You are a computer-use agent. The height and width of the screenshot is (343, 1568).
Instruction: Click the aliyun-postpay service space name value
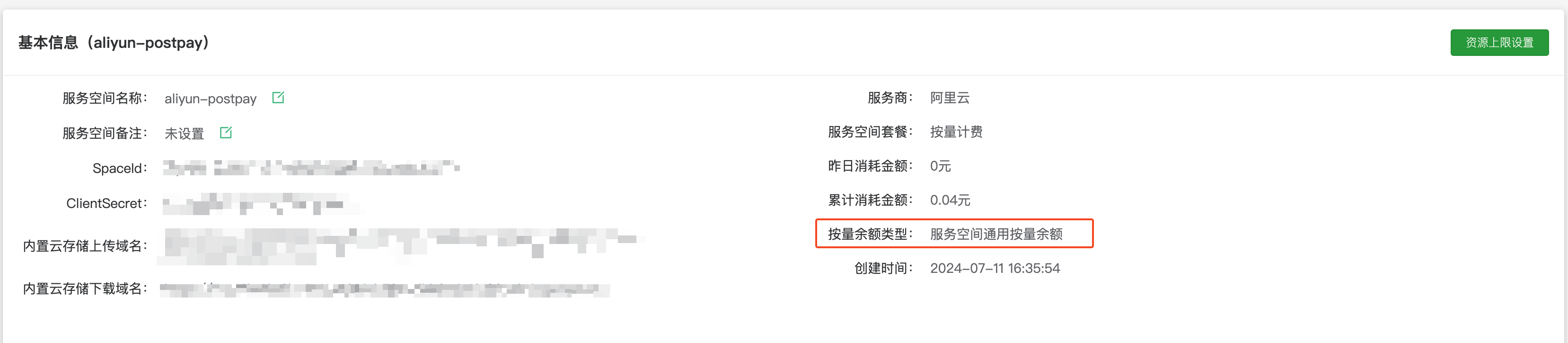coord(211,98)
